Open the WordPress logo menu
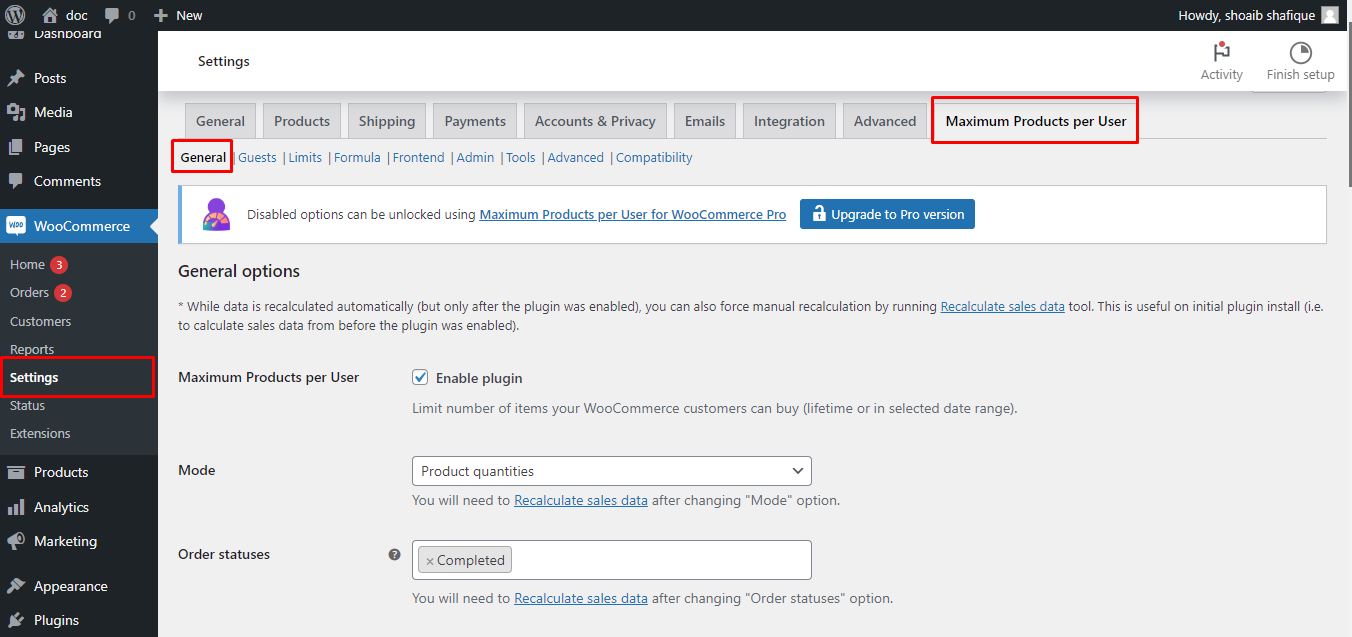The image size is (1352, 637). tap(15, 15)
